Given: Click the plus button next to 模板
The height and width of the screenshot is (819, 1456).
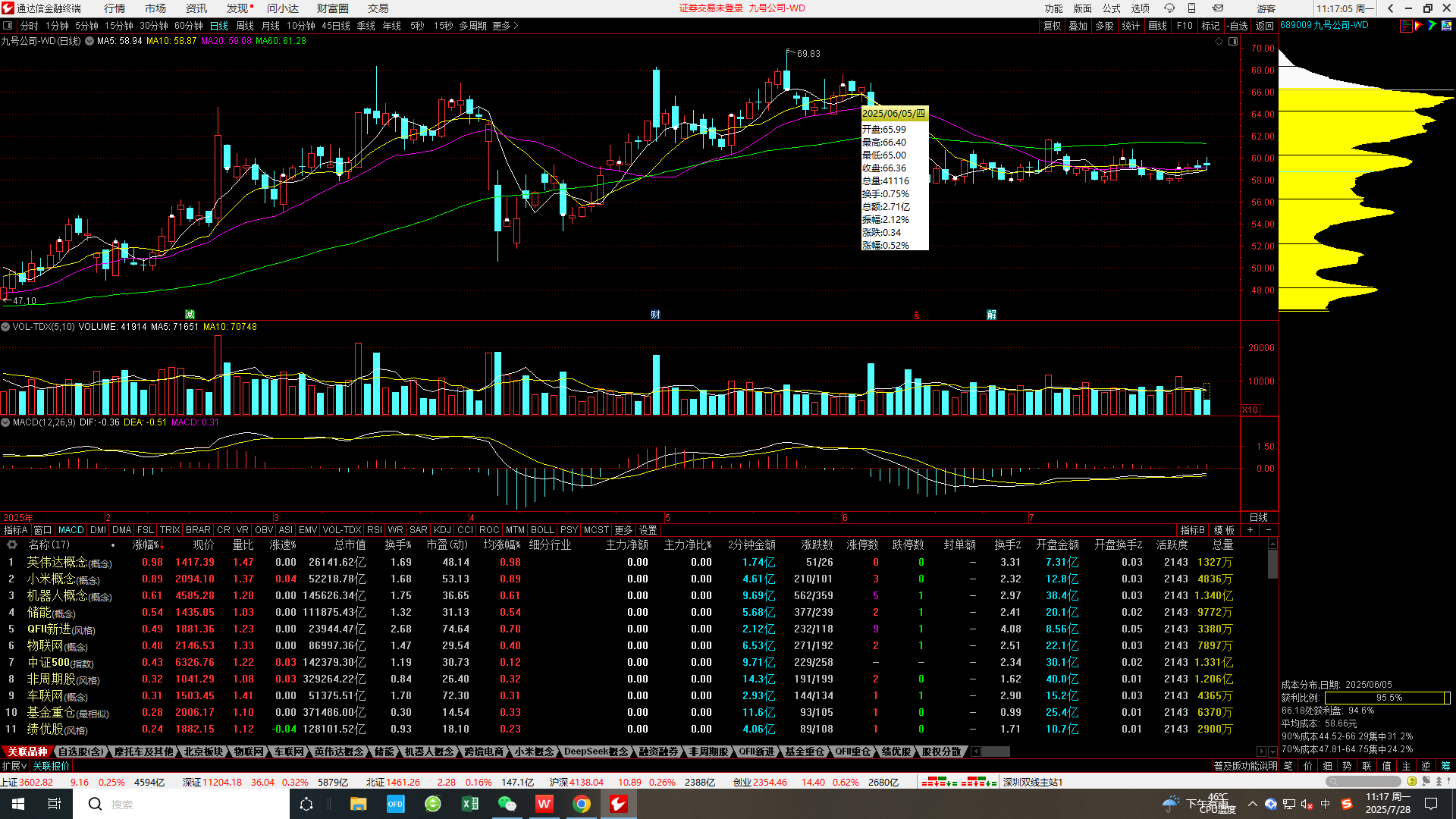Looking at the screenshot, I should coord(1250,530).
